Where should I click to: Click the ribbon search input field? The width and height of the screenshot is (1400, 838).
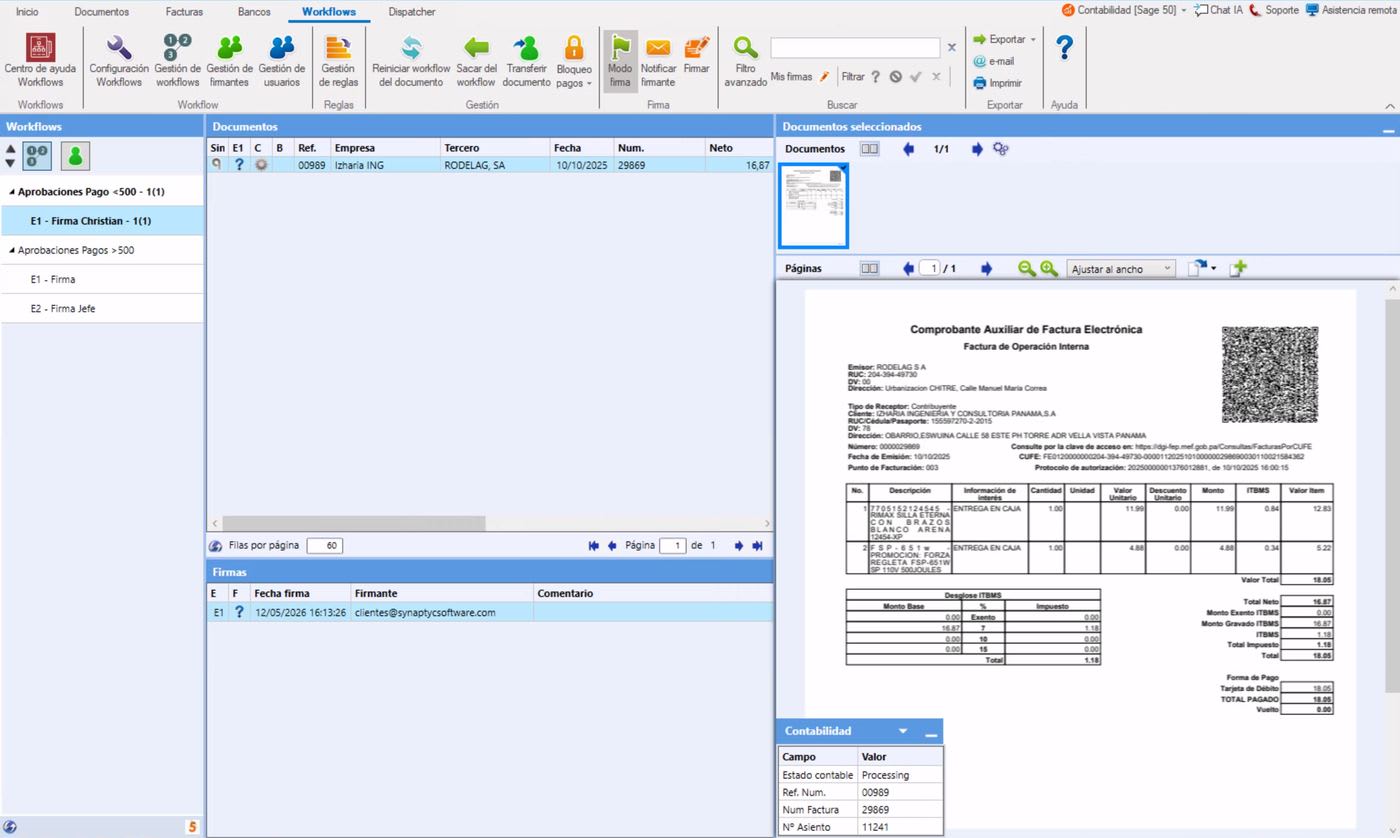(855, 47)
